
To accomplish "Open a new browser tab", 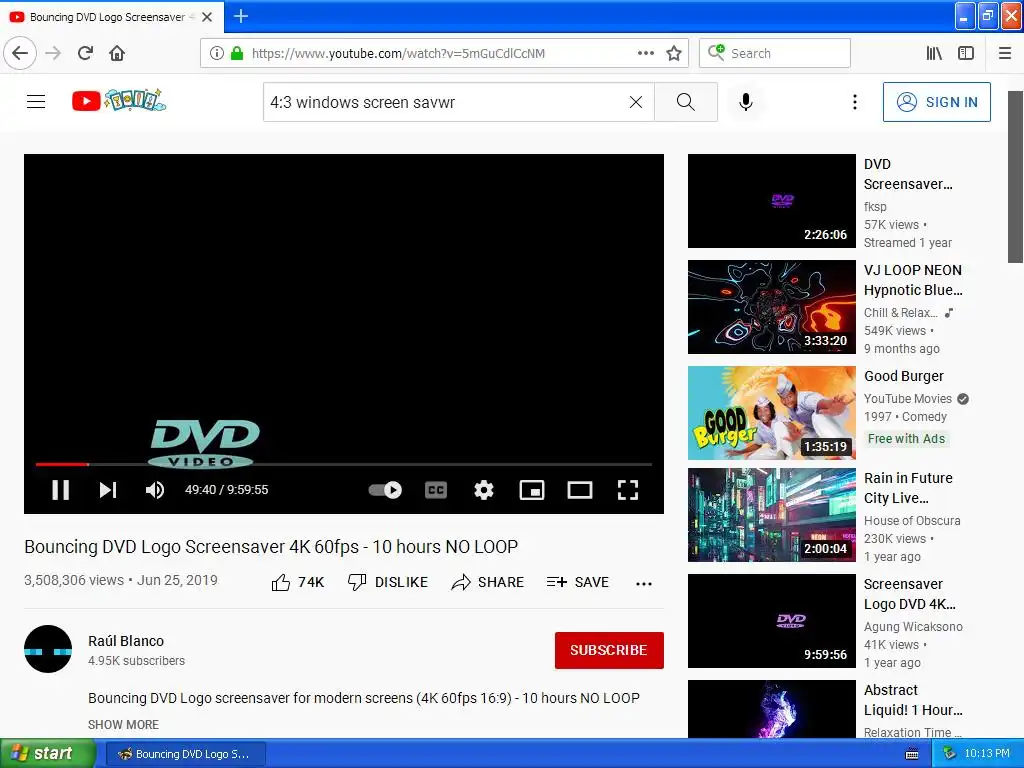I will [240, 16].
